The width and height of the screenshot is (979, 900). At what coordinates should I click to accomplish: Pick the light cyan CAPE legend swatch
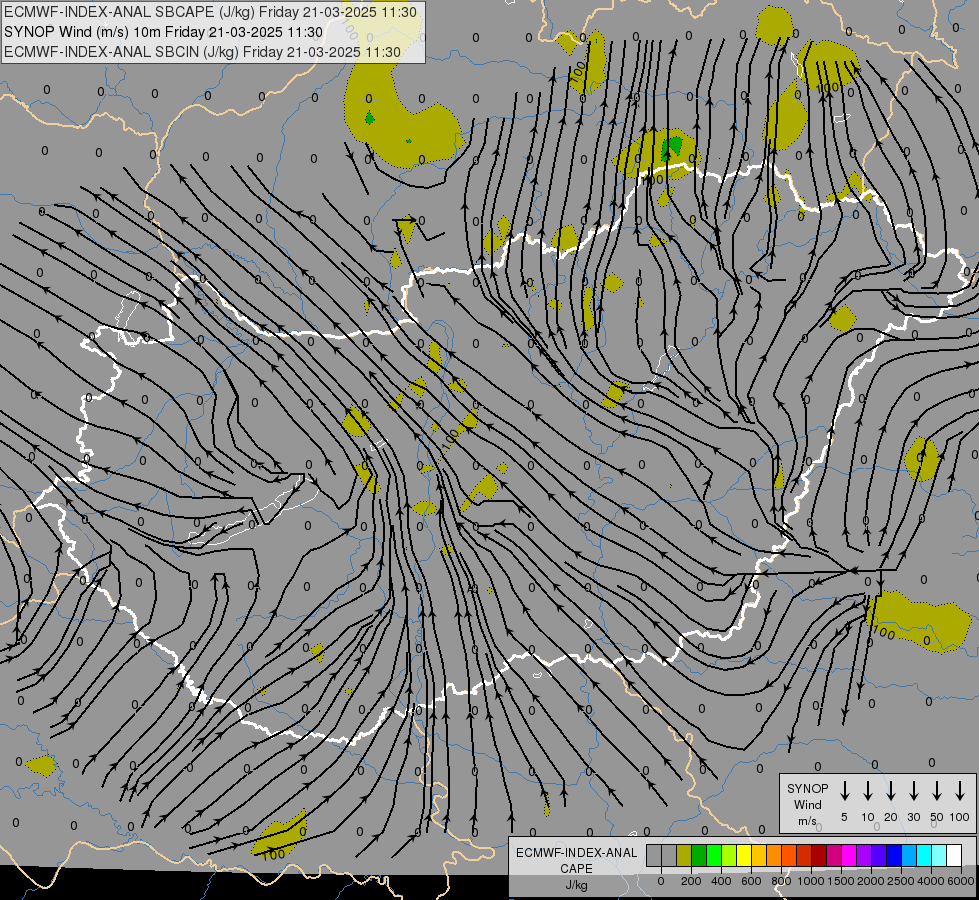(x=940, y=855)
